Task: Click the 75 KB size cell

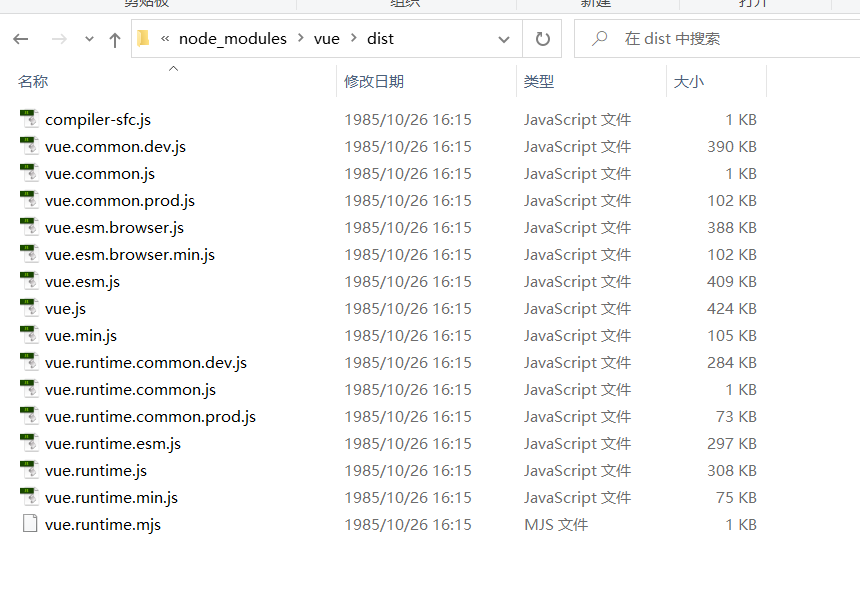Action: 736,497
